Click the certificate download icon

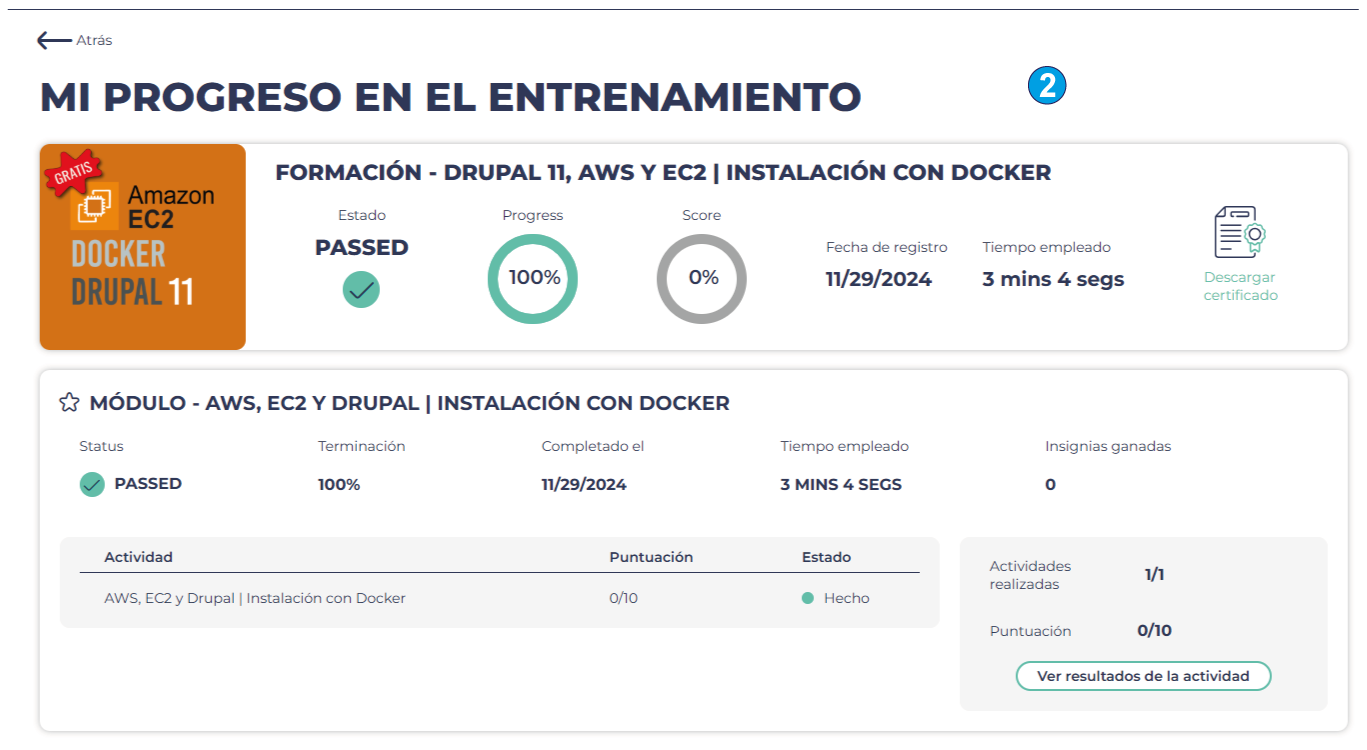pos(1240,233)
